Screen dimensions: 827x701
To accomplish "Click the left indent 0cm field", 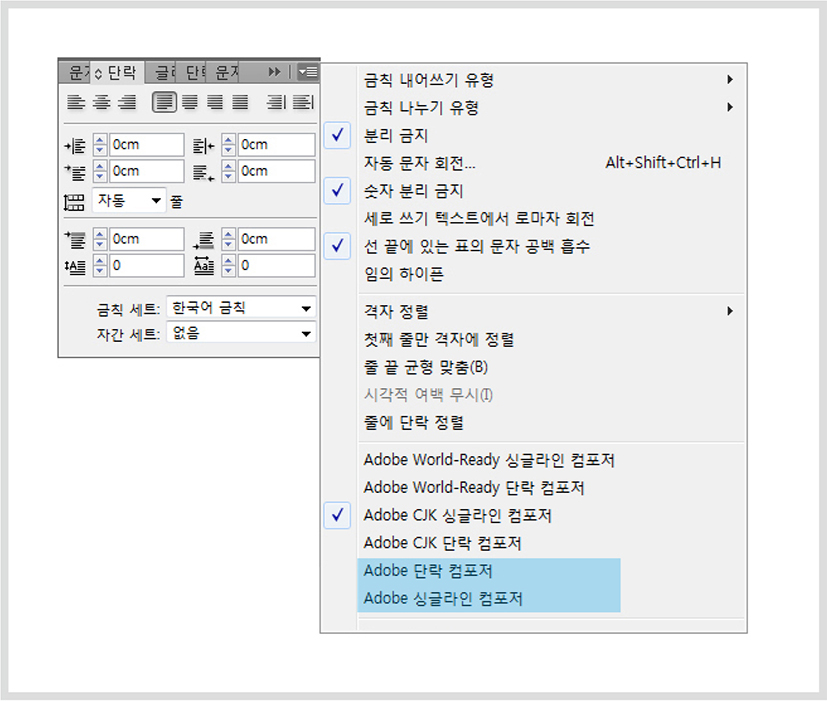I will (x=147, y=145).
